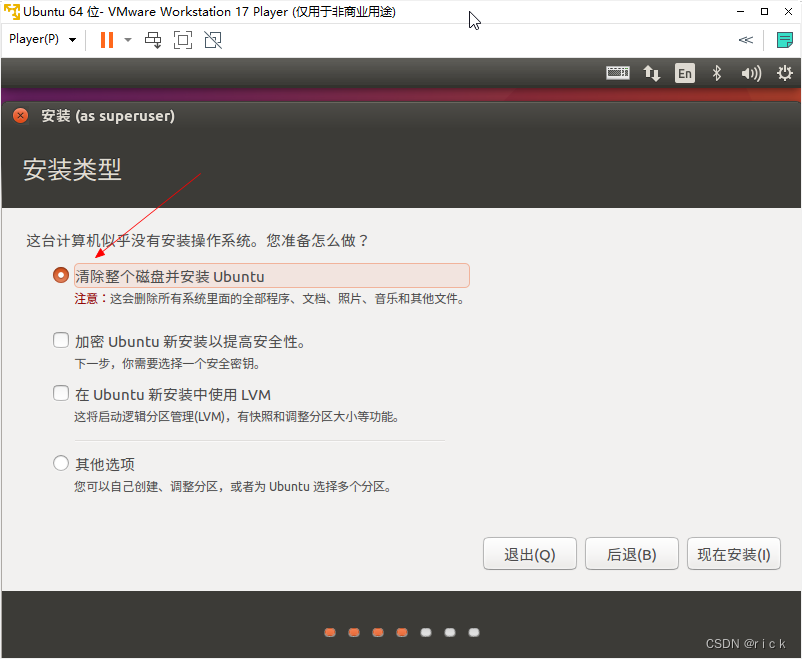Viewport: 802px width, 659px height.
Task: Click the Bluetooth icon in the top panel
Action: [x=716, y=72]
